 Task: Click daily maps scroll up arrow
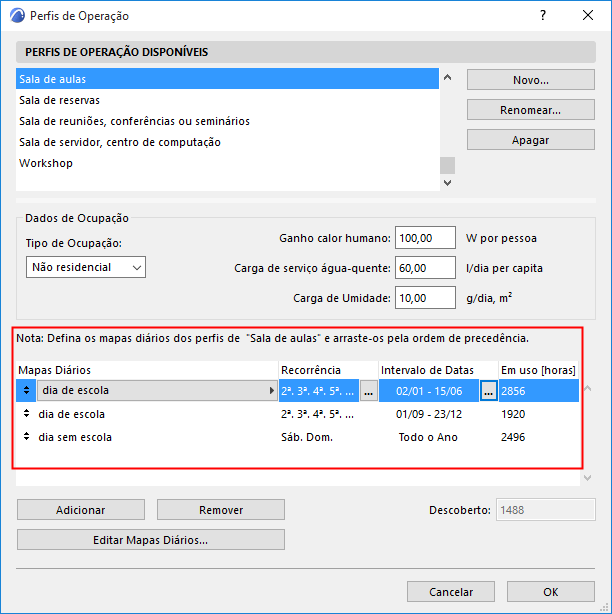click(x=587, y=388)
